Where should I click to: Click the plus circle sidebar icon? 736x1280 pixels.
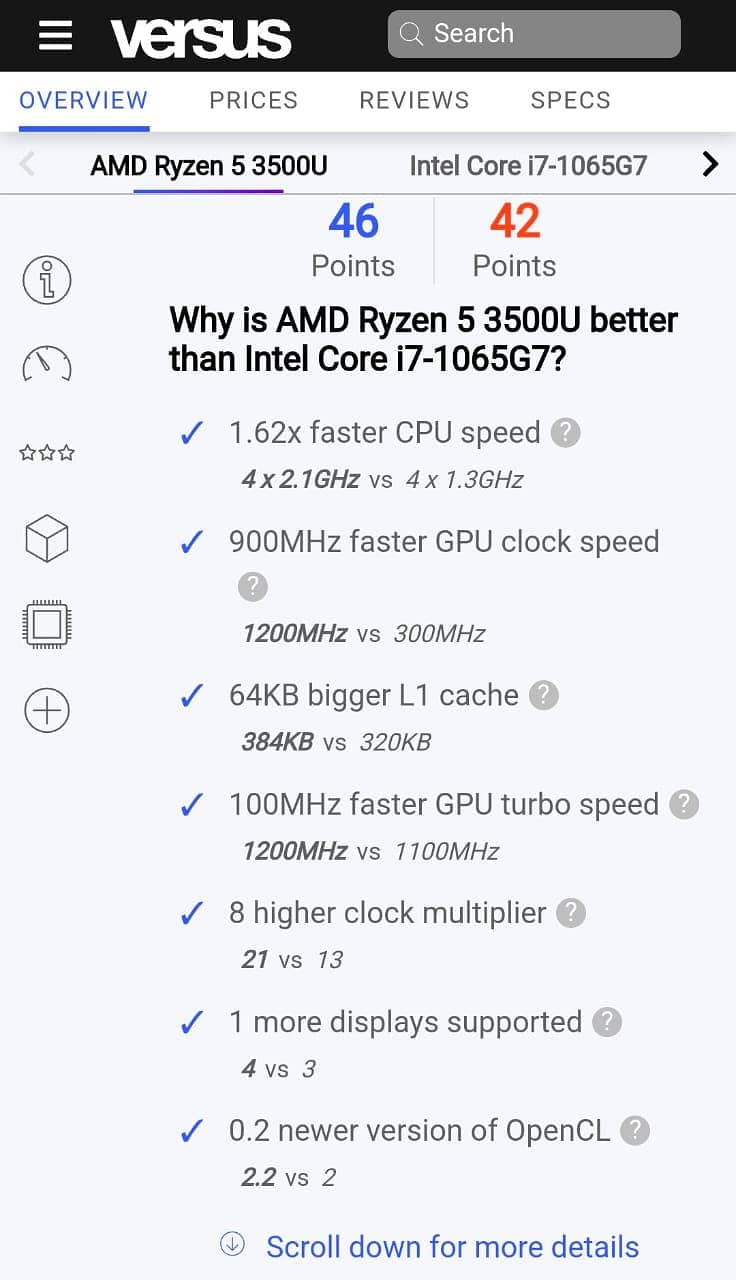(47, 711)
